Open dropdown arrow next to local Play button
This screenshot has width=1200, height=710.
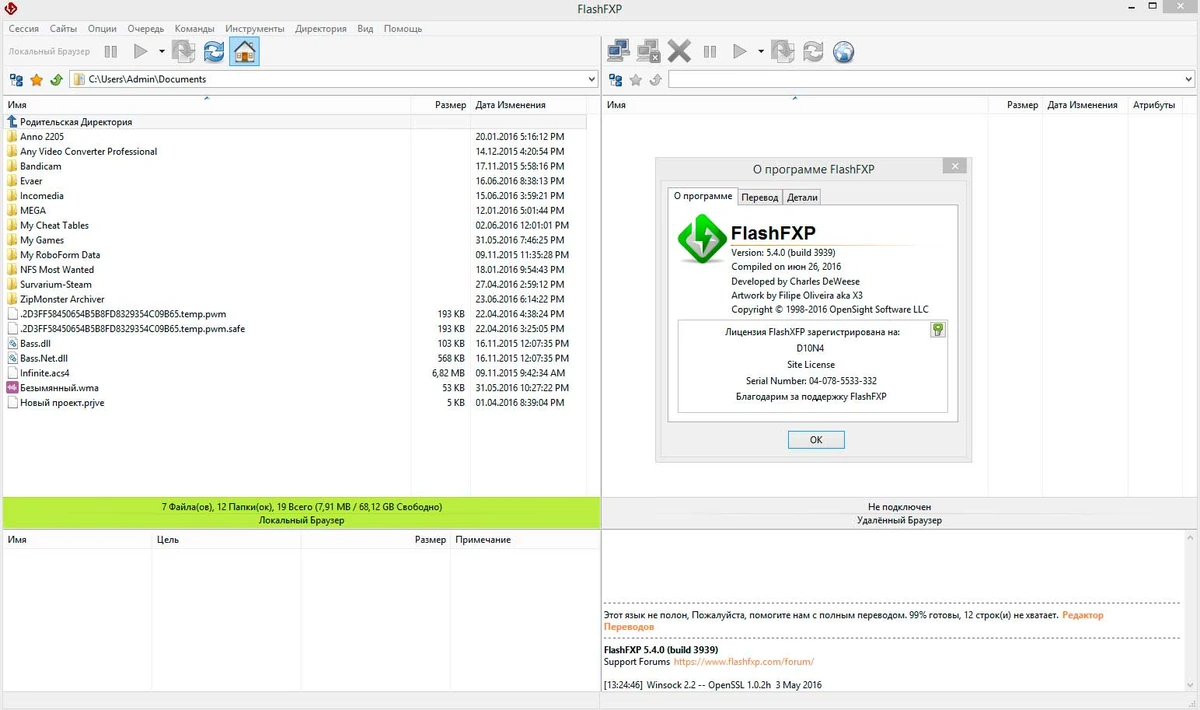pos(161,51)
